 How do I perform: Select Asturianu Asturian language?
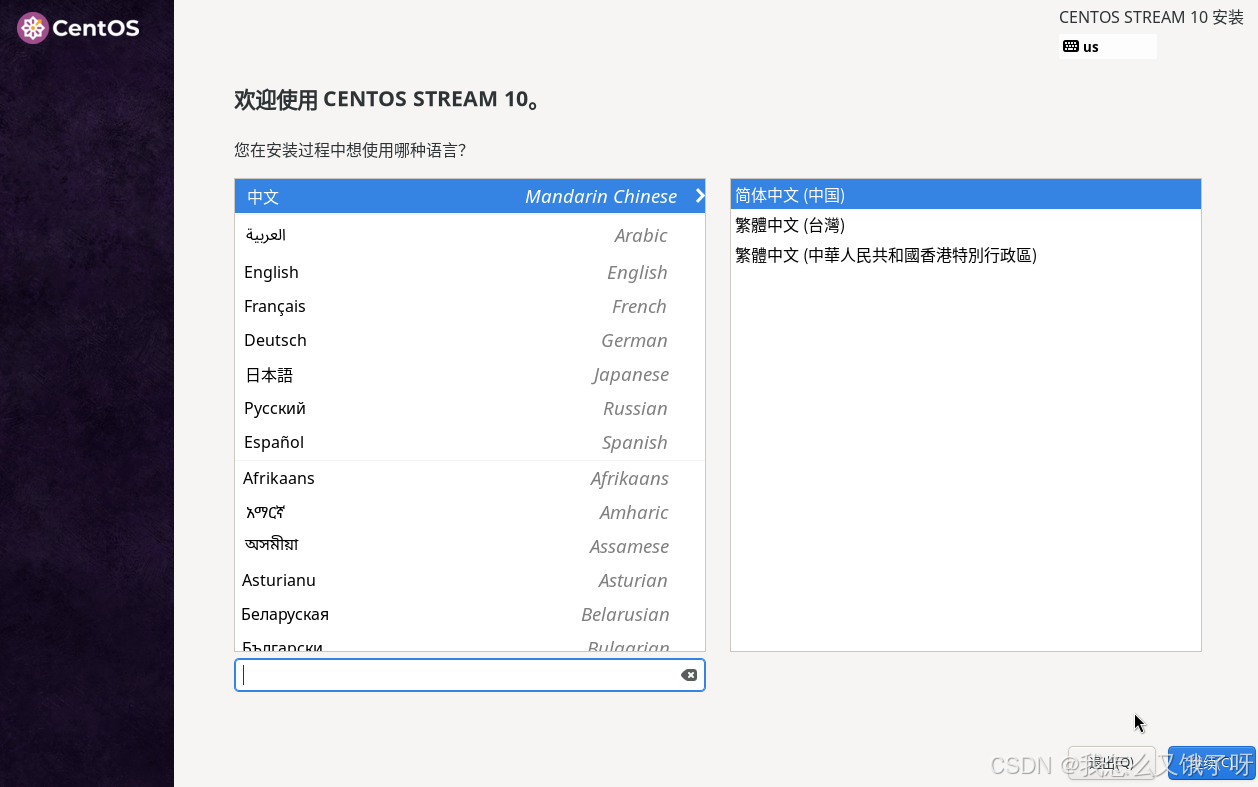(470, 580)
